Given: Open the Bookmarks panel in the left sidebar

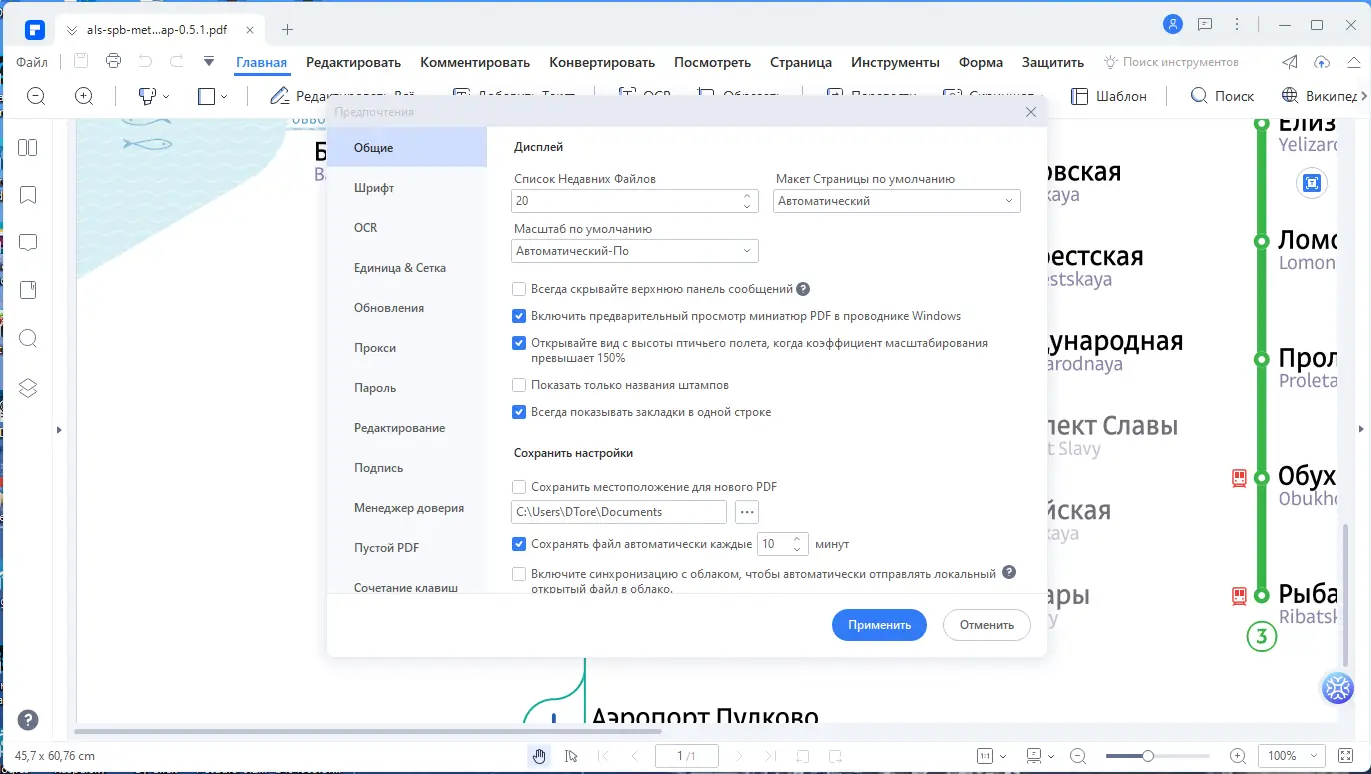Looking at the screenshot, I should click(27, 194).
